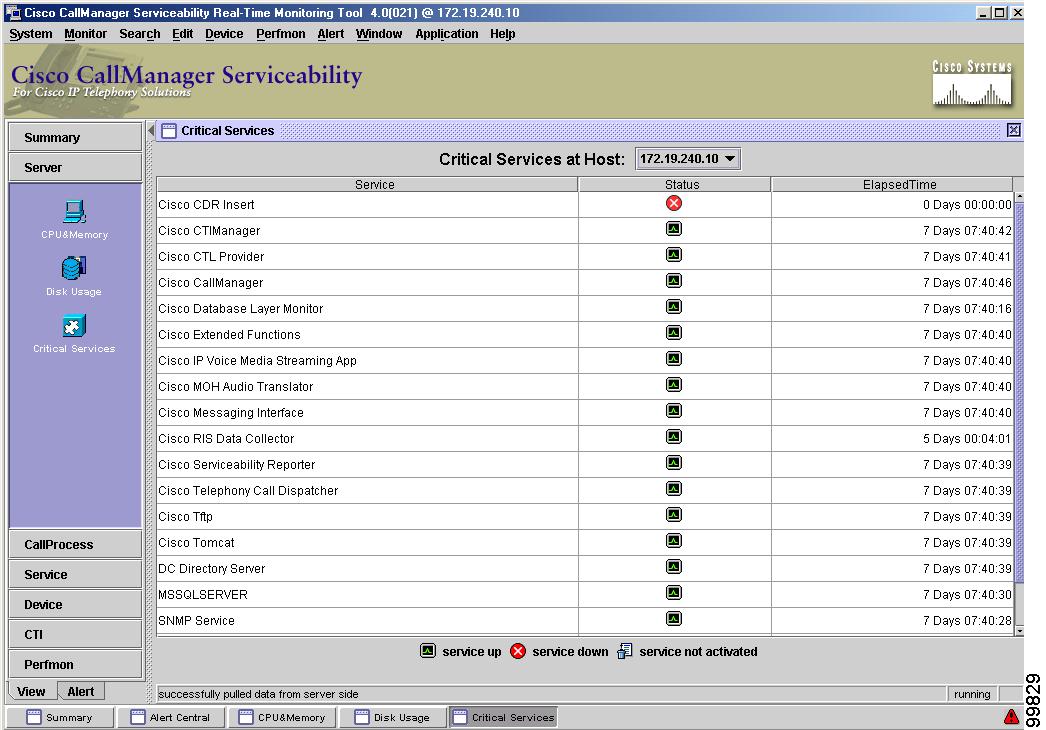
Task: Collapse the left sidebar with the arrow
Action: [151, 130]
